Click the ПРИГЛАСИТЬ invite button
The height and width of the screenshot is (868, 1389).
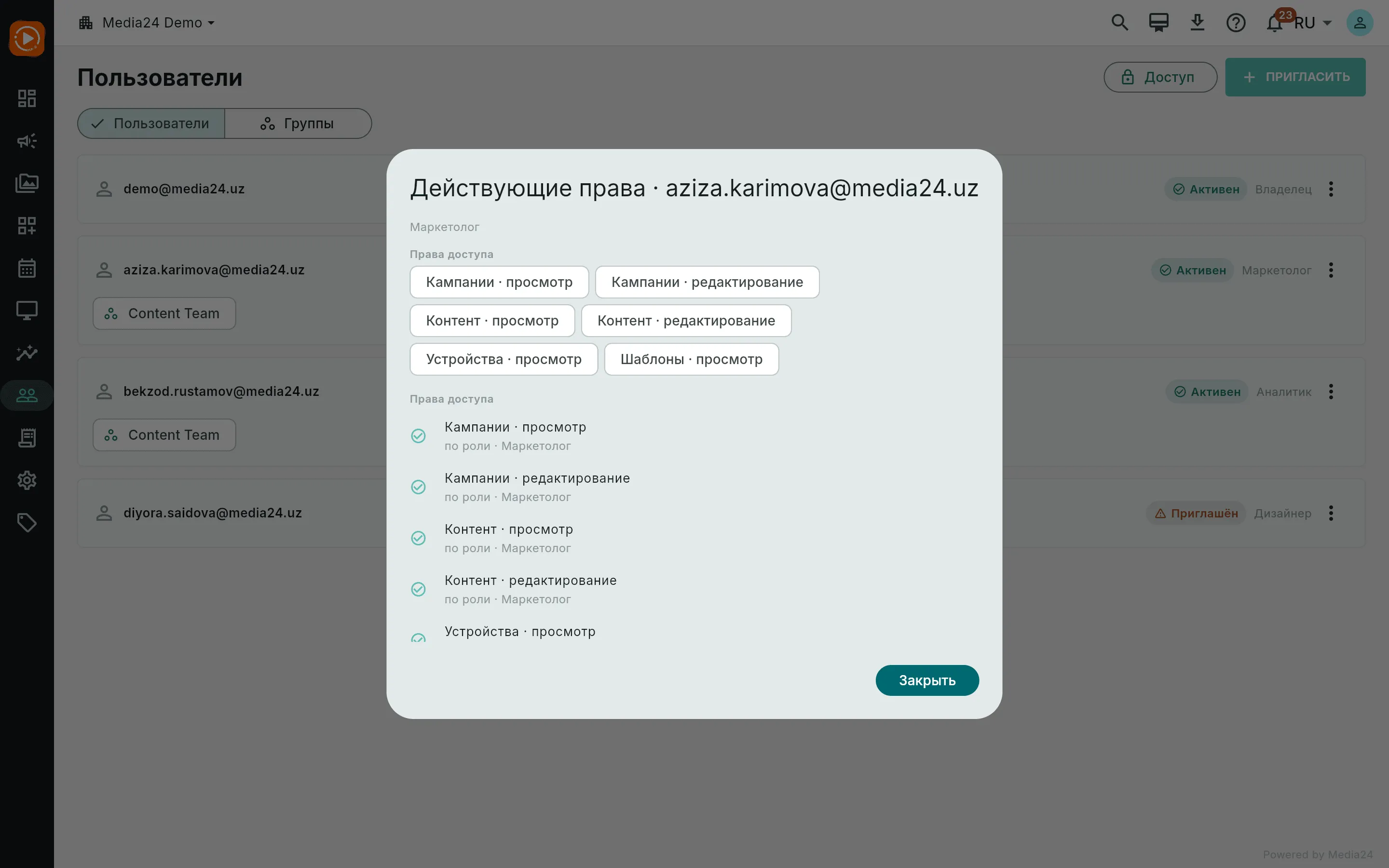(1295, 77)
